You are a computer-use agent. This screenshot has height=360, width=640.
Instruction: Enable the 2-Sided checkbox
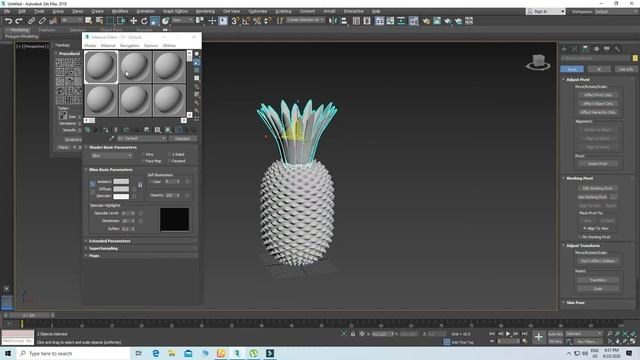[x=169, y=154]
